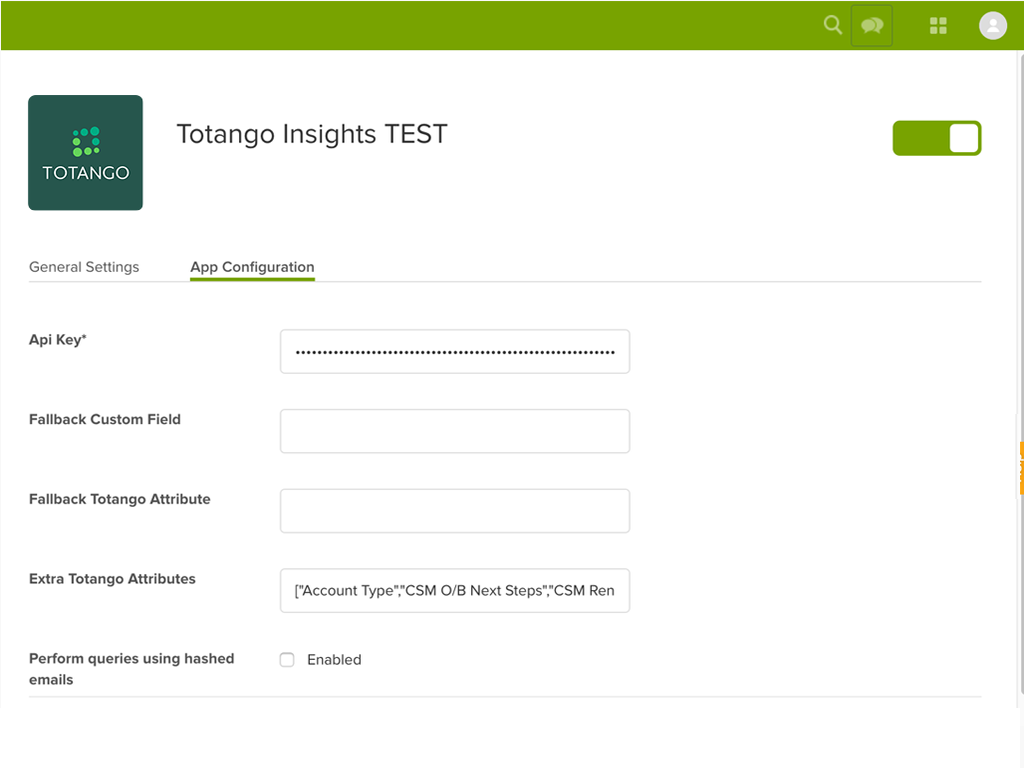The height and width of the screenshot is (768, 1024).
Task: Click the "Enabled" checkbox label
Action: click(334, 660)
